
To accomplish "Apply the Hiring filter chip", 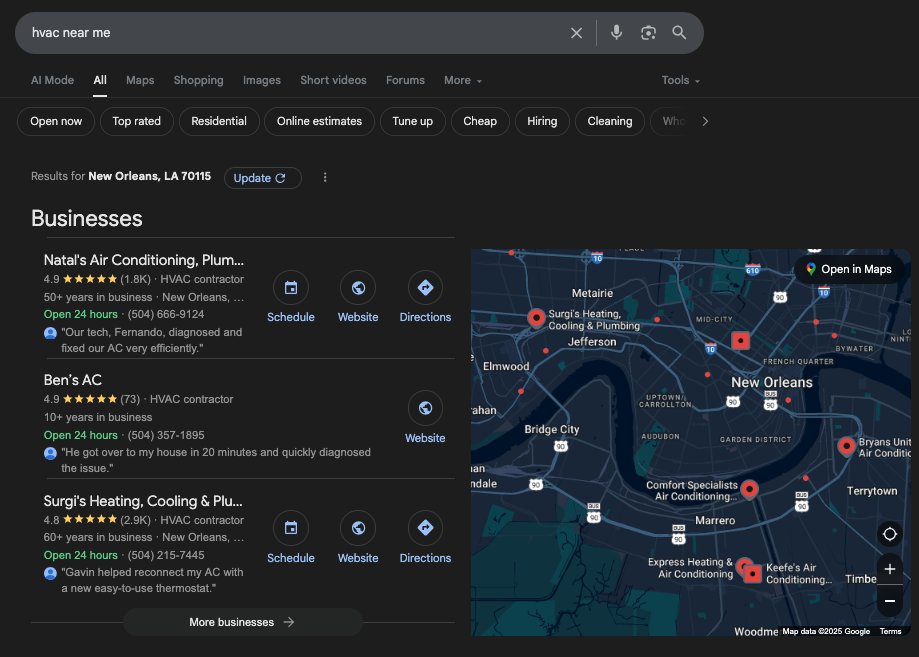I will (542, 121).
